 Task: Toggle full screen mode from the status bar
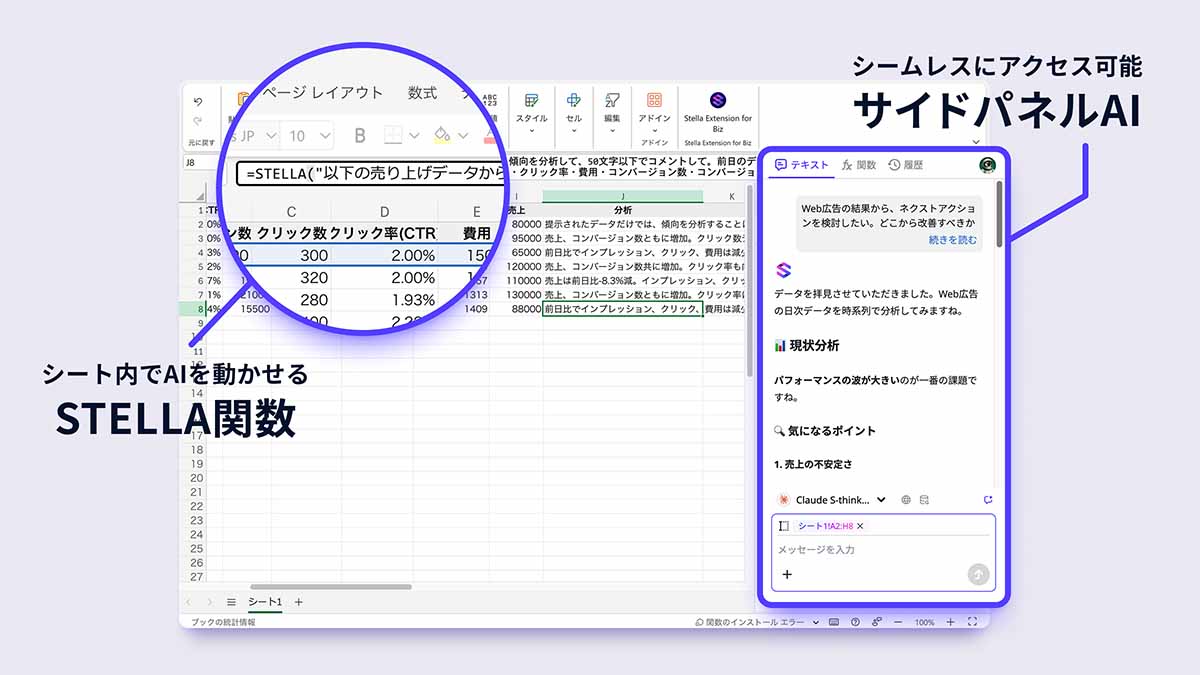972,622
